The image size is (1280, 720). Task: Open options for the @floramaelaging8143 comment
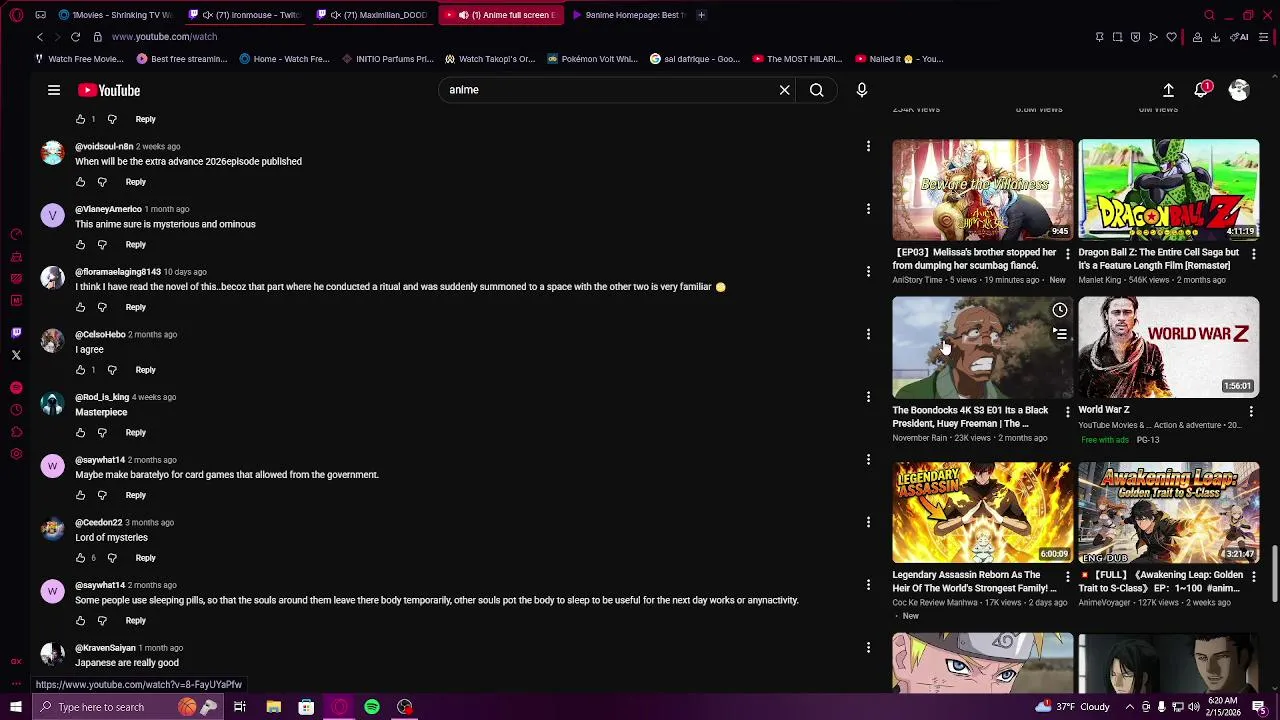868,272
